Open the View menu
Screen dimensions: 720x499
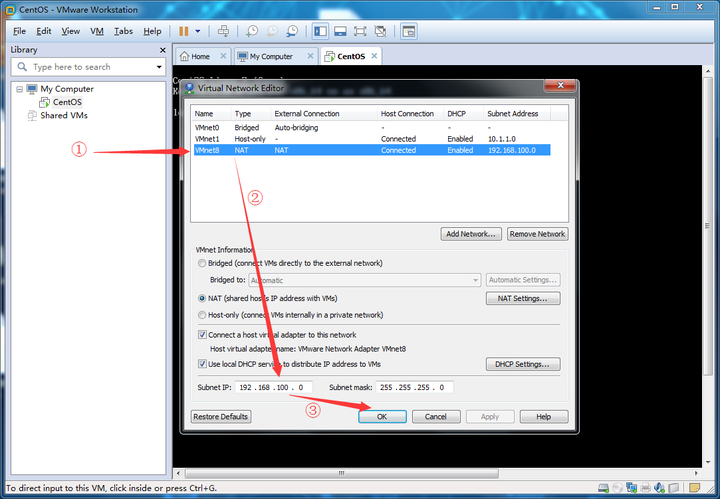(x=71, y=31)
